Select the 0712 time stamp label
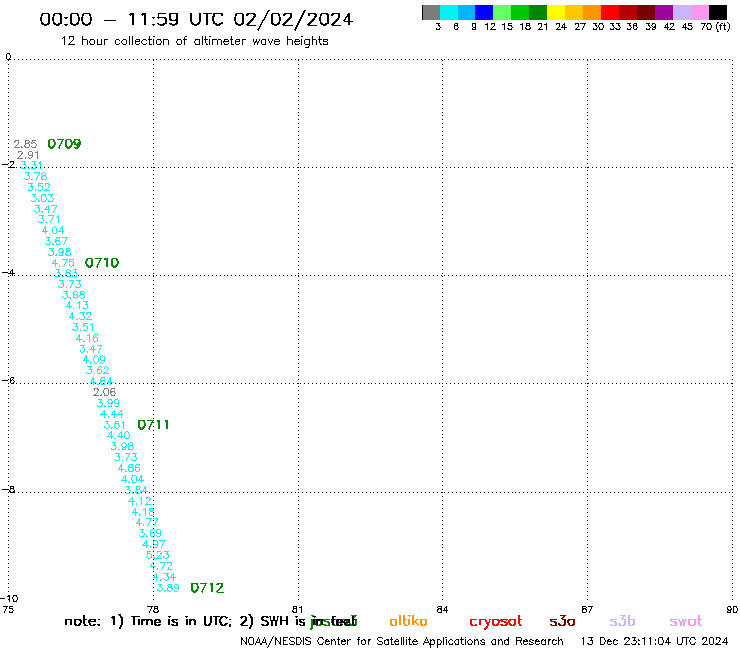Screen dimensions: 740x650 coord(207,588)
